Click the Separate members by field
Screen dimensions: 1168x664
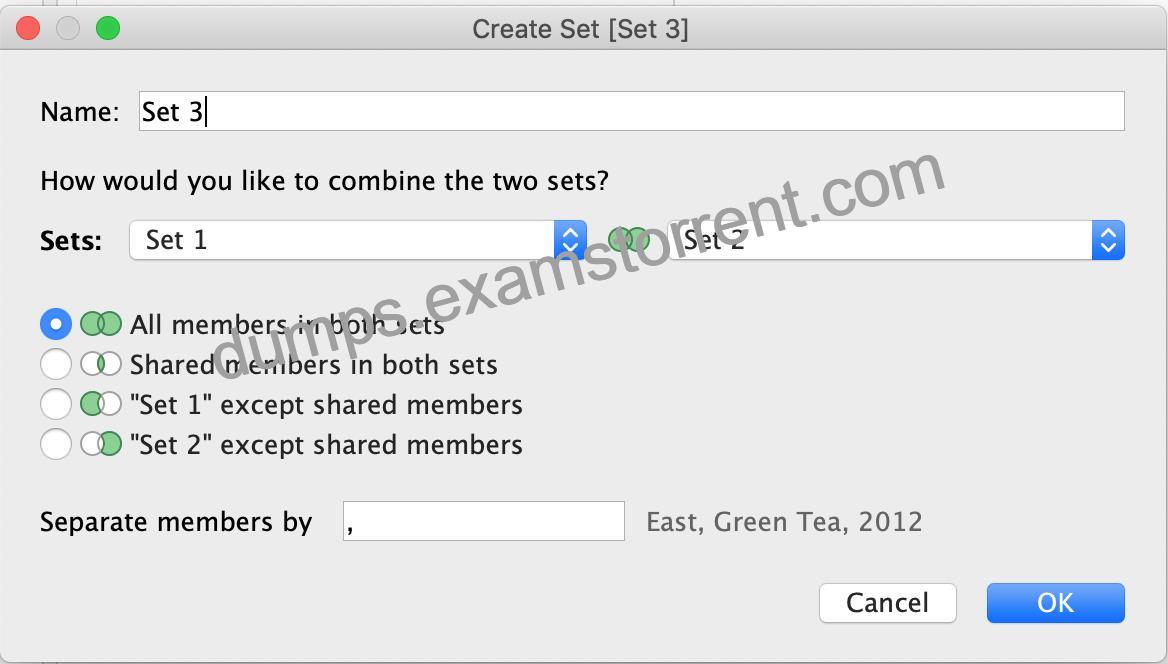pos(483,521)
